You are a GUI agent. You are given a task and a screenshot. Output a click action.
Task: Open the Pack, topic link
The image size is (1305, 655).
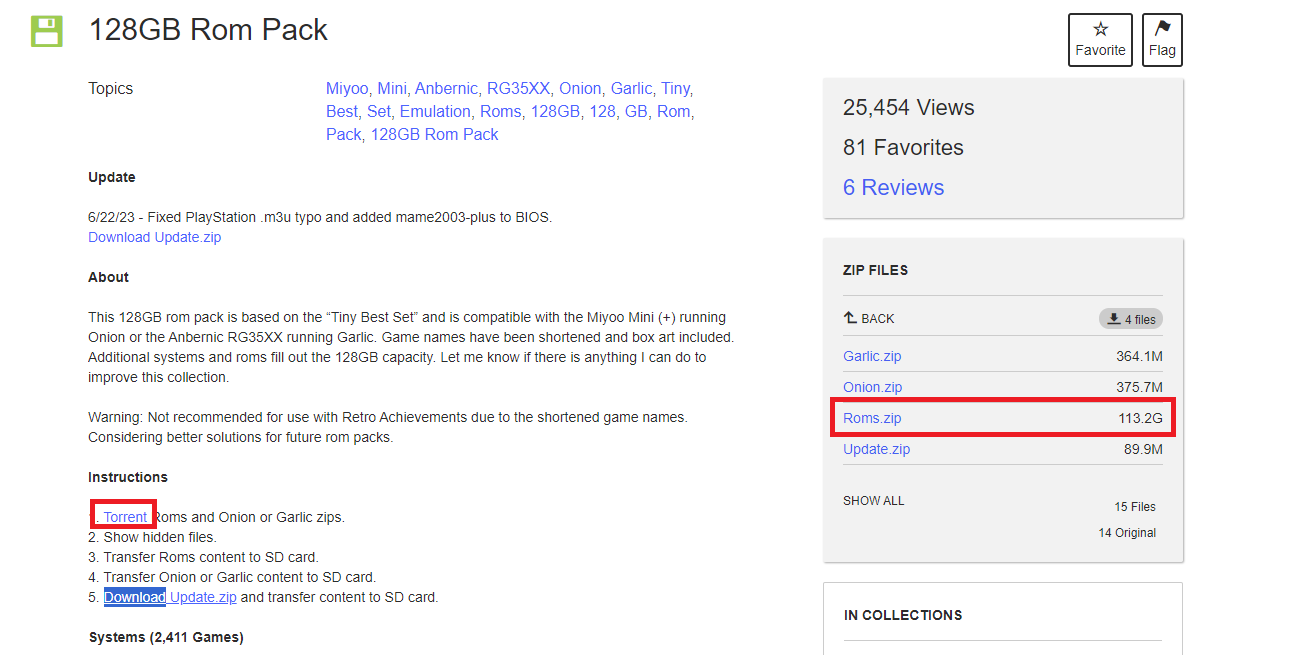[346, 134]
